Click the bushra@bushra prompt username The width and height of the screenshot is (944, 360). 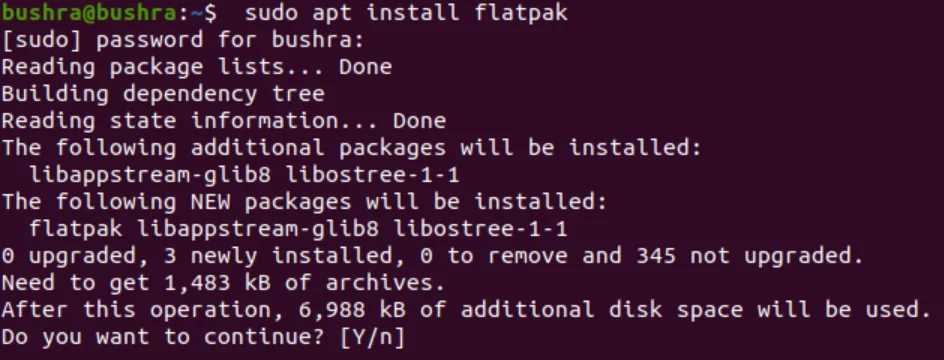[89, 13]
